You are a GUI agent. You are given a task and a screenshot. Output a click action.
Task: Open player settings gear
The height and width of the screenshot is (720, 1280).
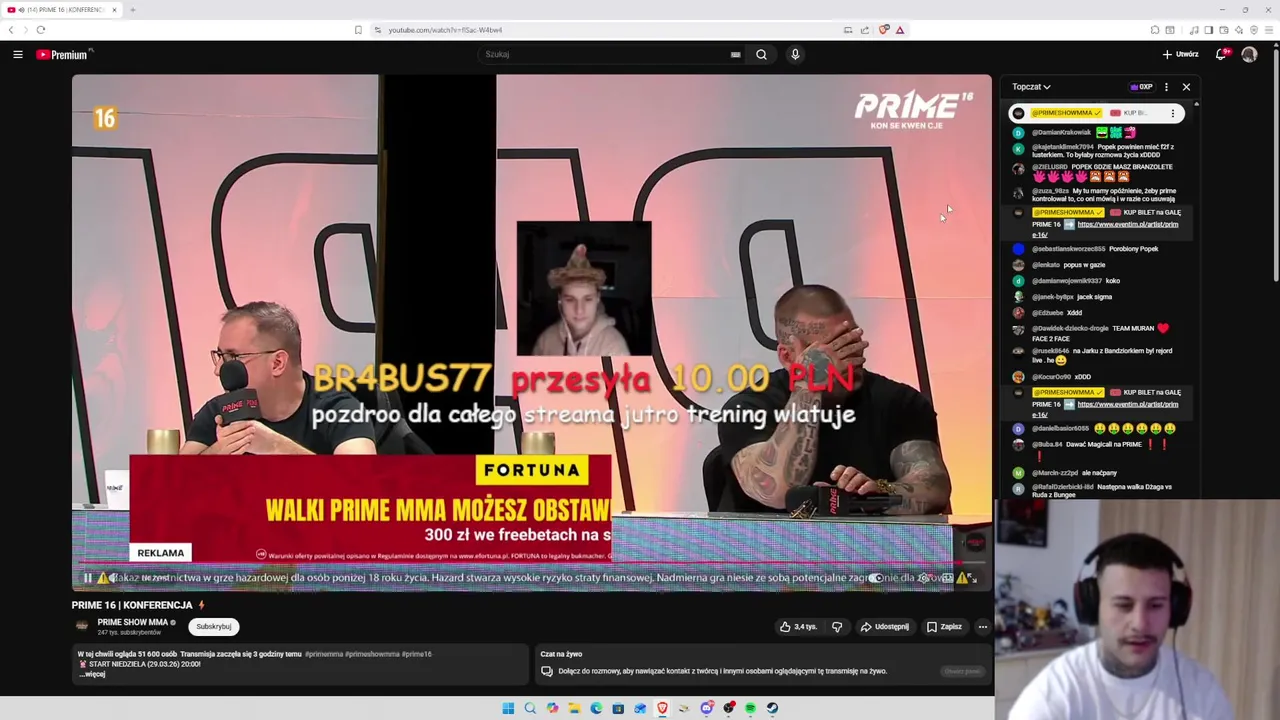click(x=923, y=578)
